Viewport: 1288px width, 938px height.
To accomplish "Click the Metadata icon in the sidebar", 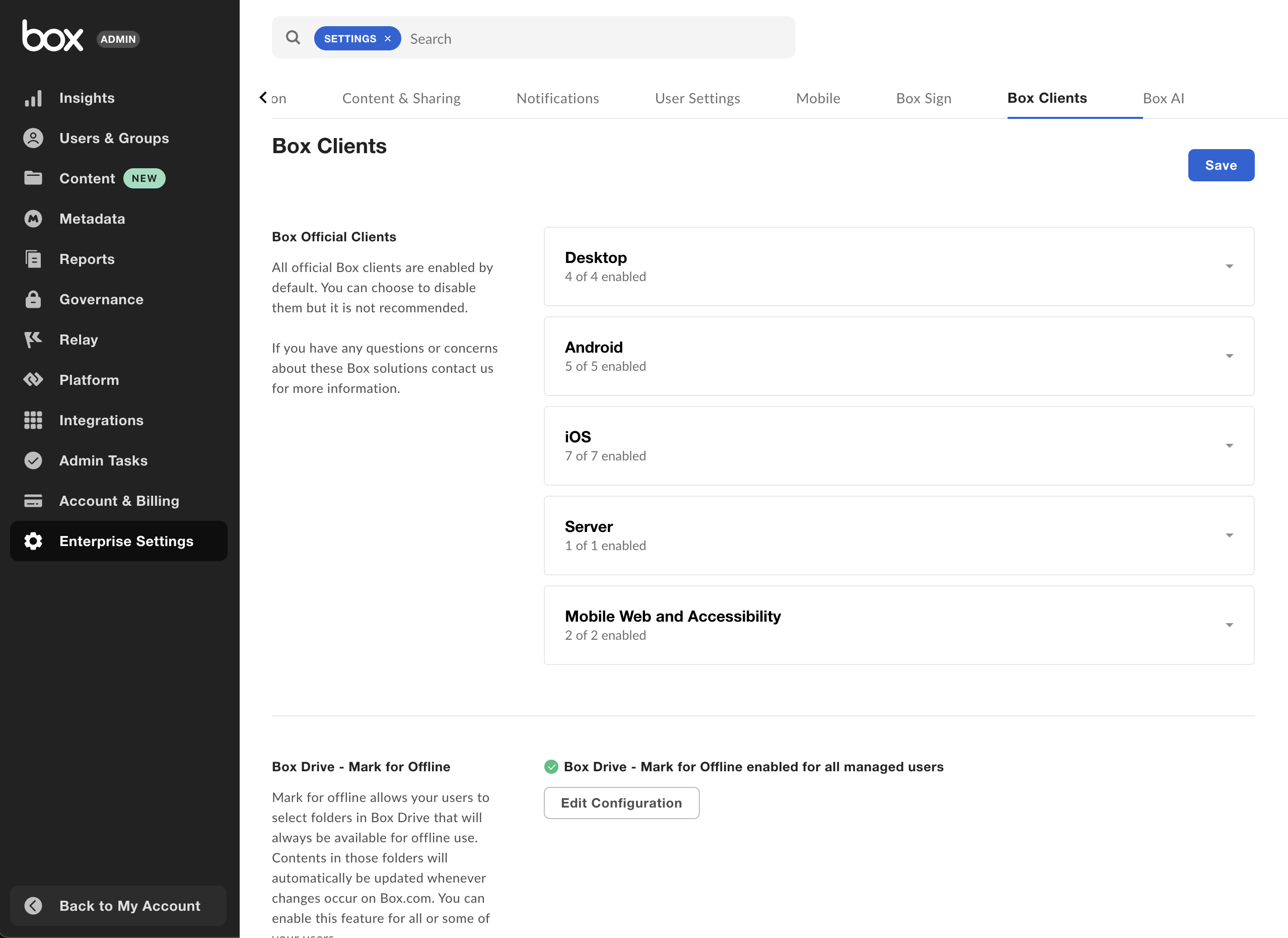I will pyautogui.click(x=33, y=219).
